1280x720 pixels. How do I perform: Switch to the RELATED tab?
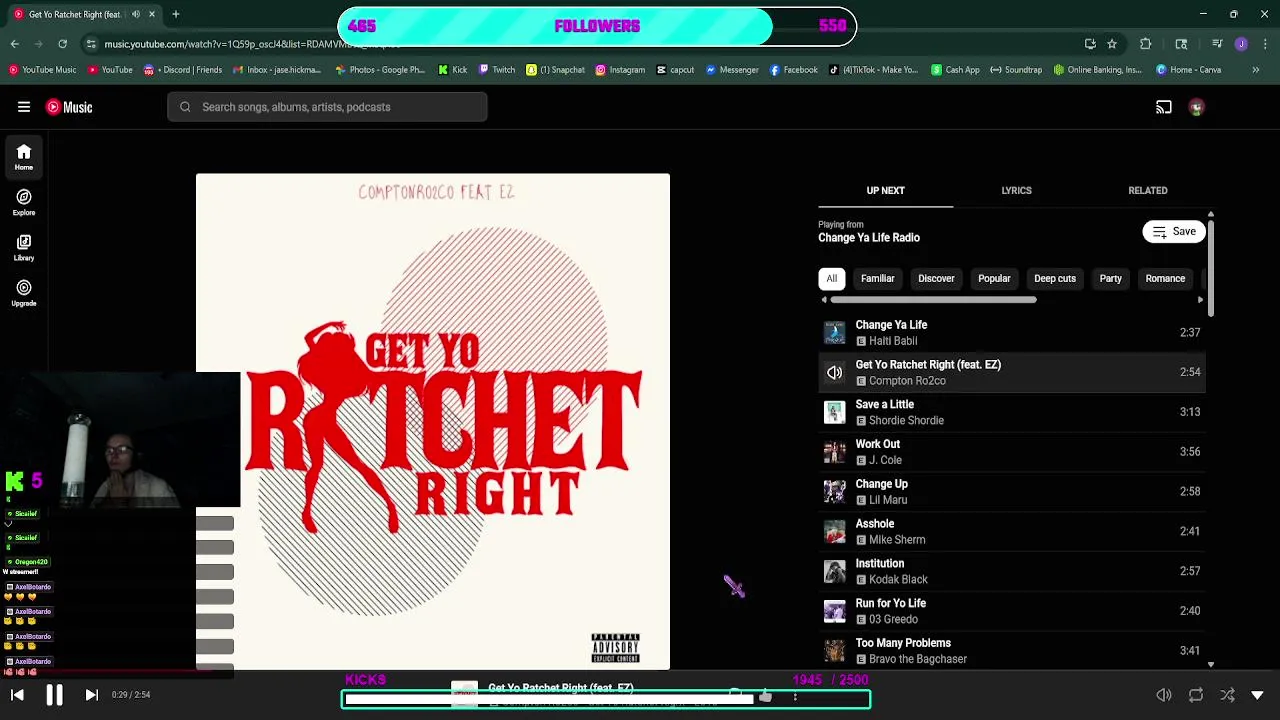click(x=1148, y=190)
